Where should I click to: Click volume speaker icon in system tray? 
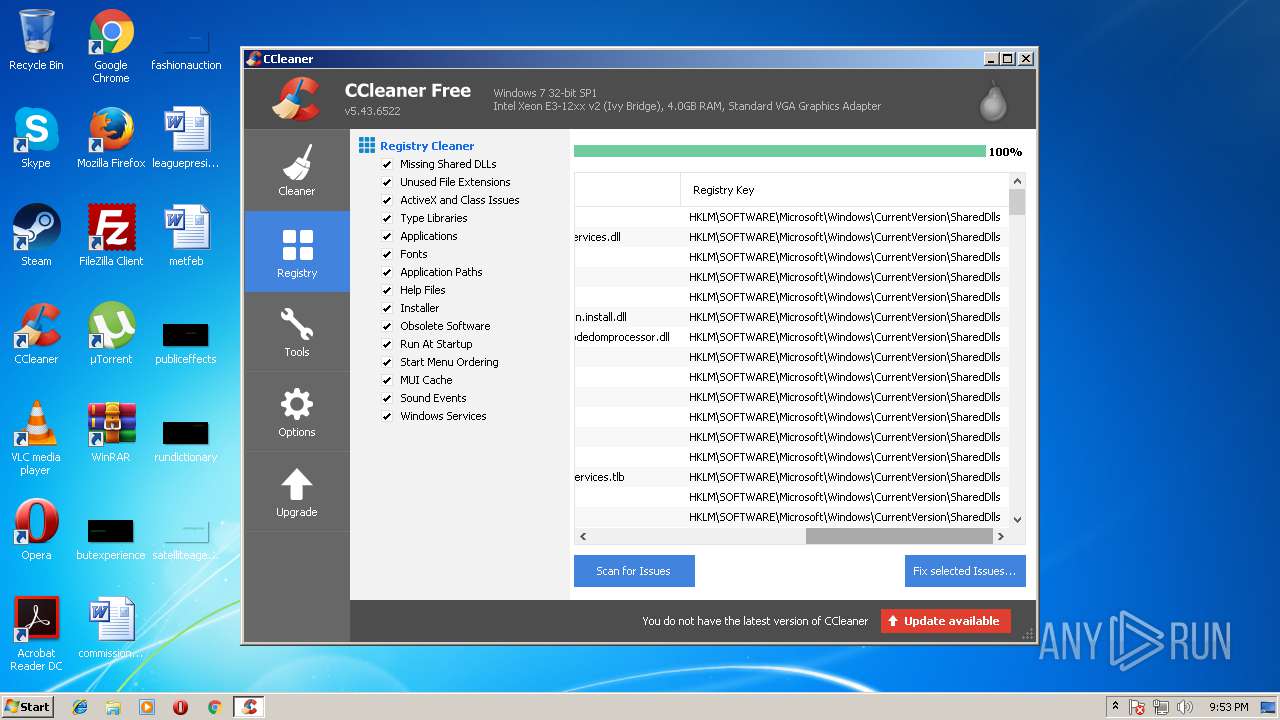coord(1183,707)
